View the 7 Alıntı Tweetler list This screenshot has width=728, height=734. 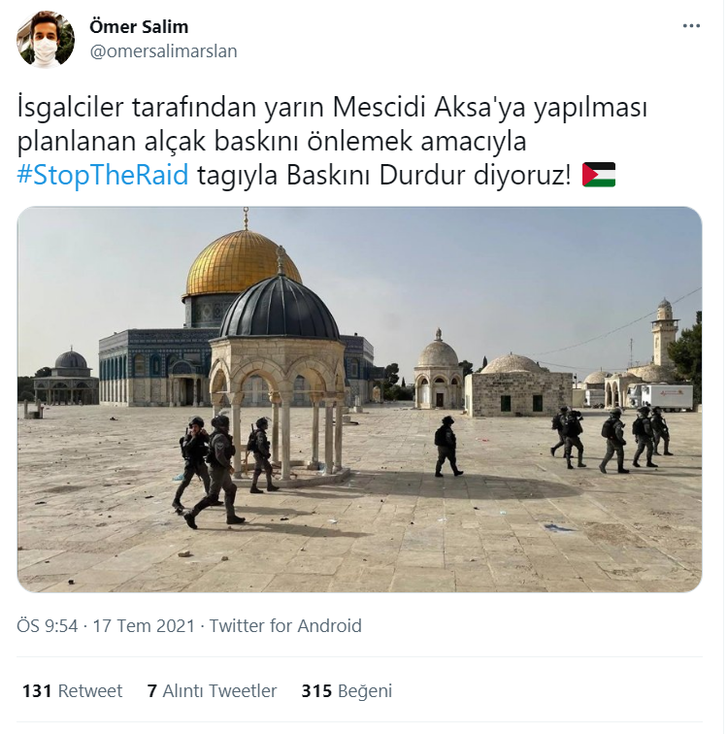click(212, 691)
